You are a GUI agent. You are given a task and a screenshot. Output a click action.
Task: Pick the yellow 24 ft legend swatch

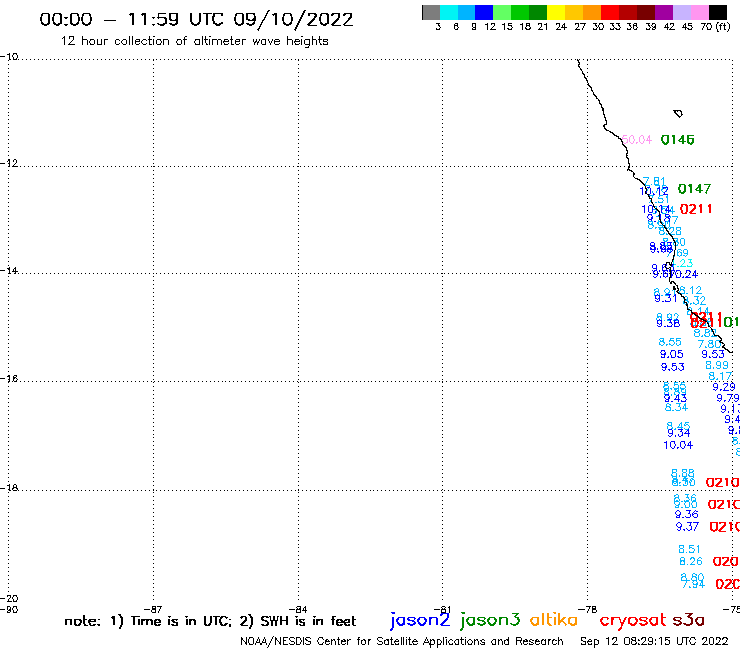[x=556, y=12]
